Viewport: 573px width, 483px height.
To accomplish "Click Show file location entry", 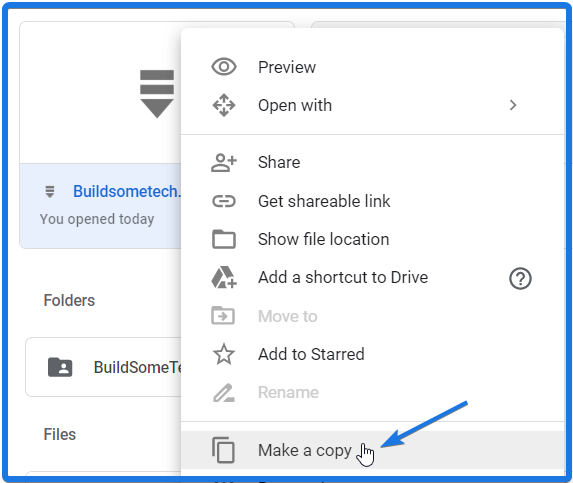I will pos(373,239).
